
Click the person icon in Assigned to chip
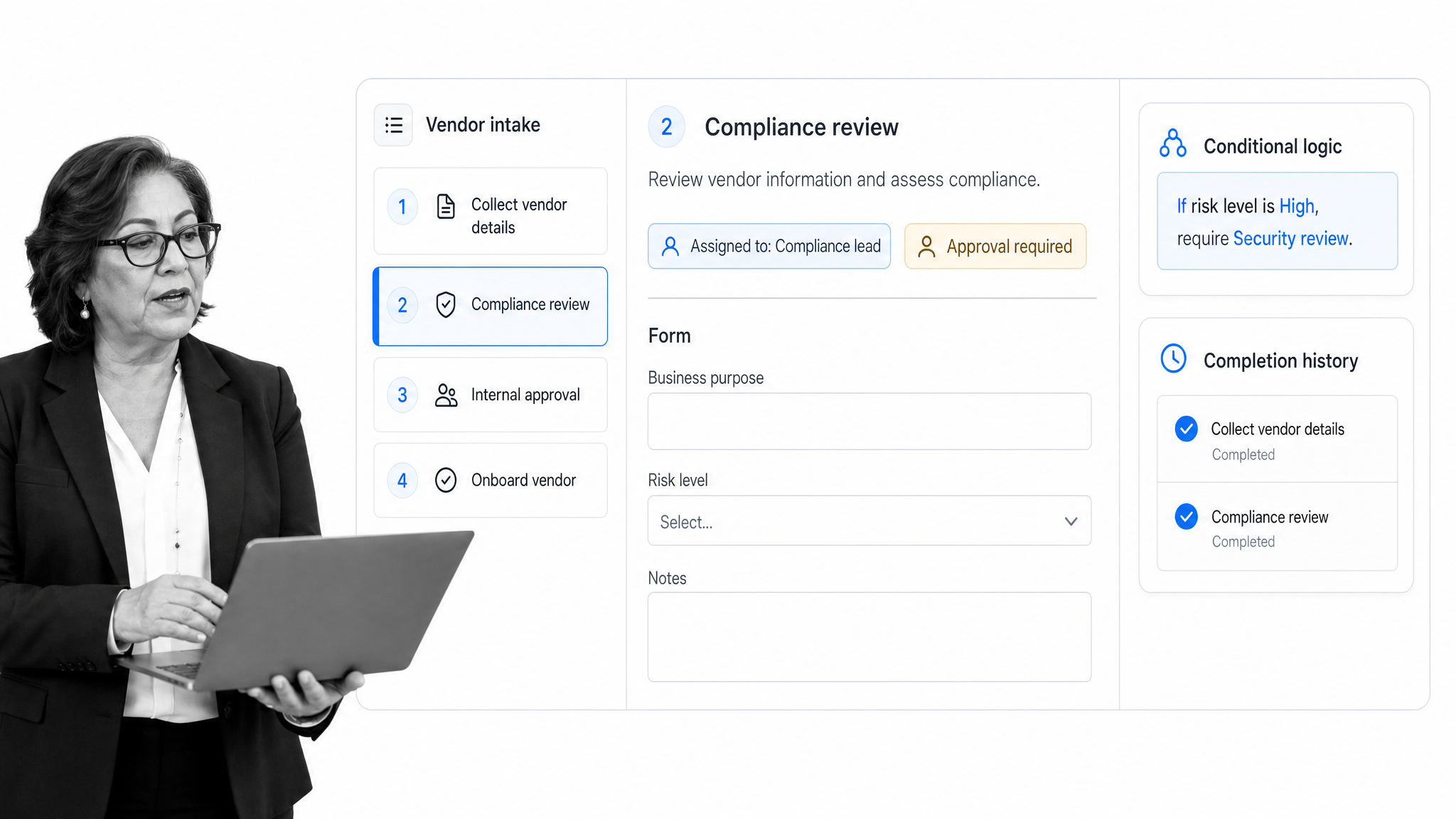click(x=670, y=246)
